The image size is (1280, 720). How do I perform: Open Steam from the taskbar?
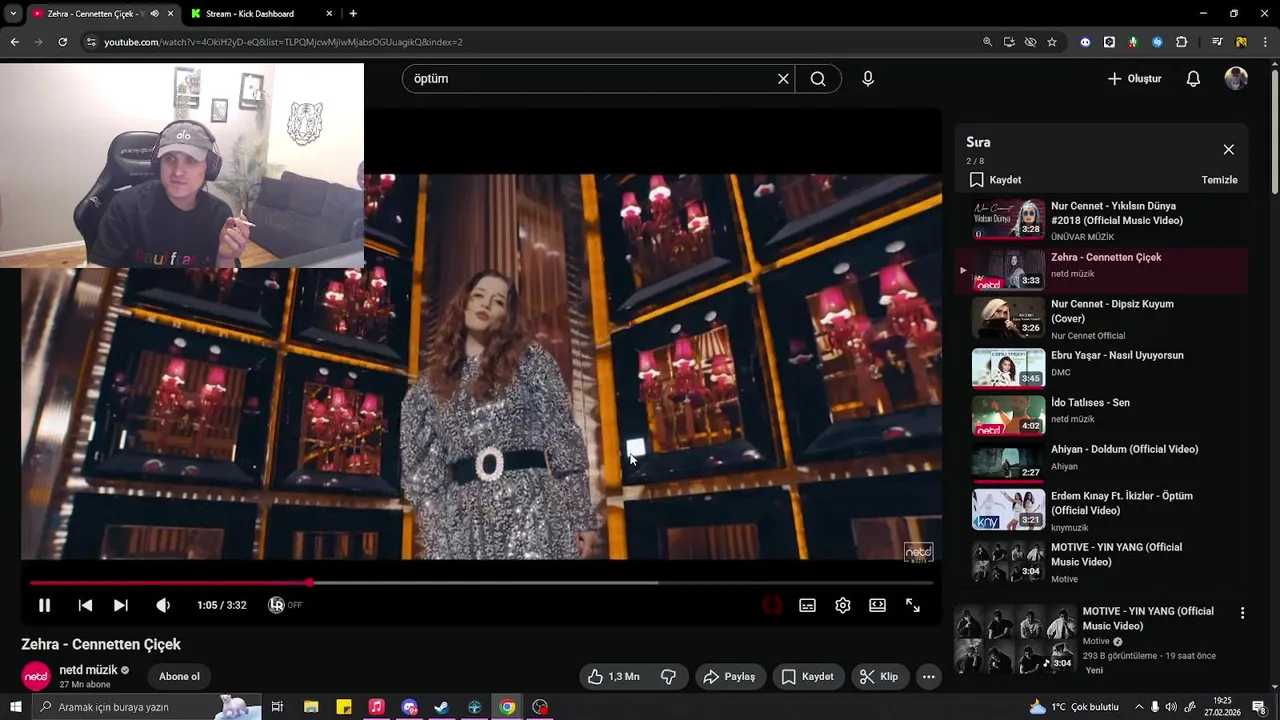coord(441,707)
